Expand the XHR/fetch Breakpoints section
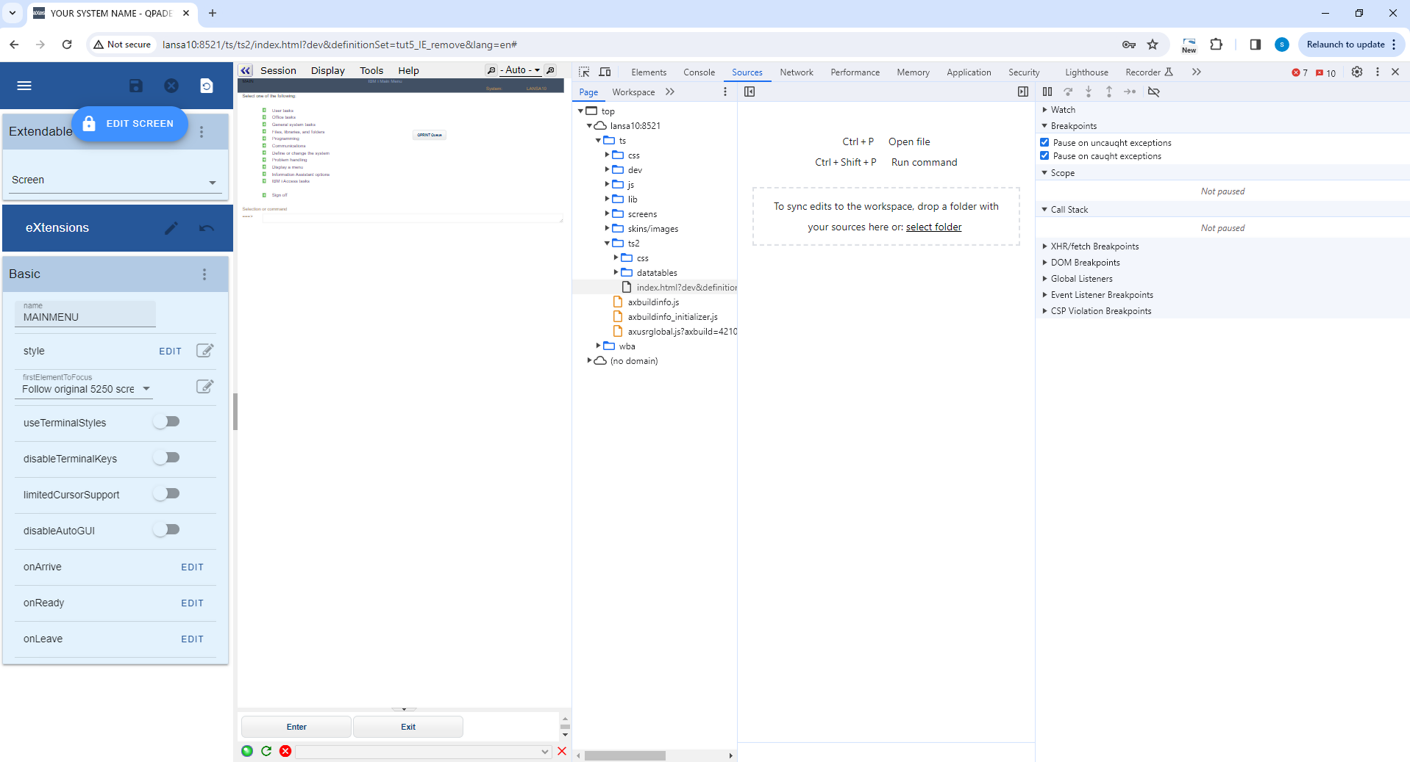 pos(1094,246)
